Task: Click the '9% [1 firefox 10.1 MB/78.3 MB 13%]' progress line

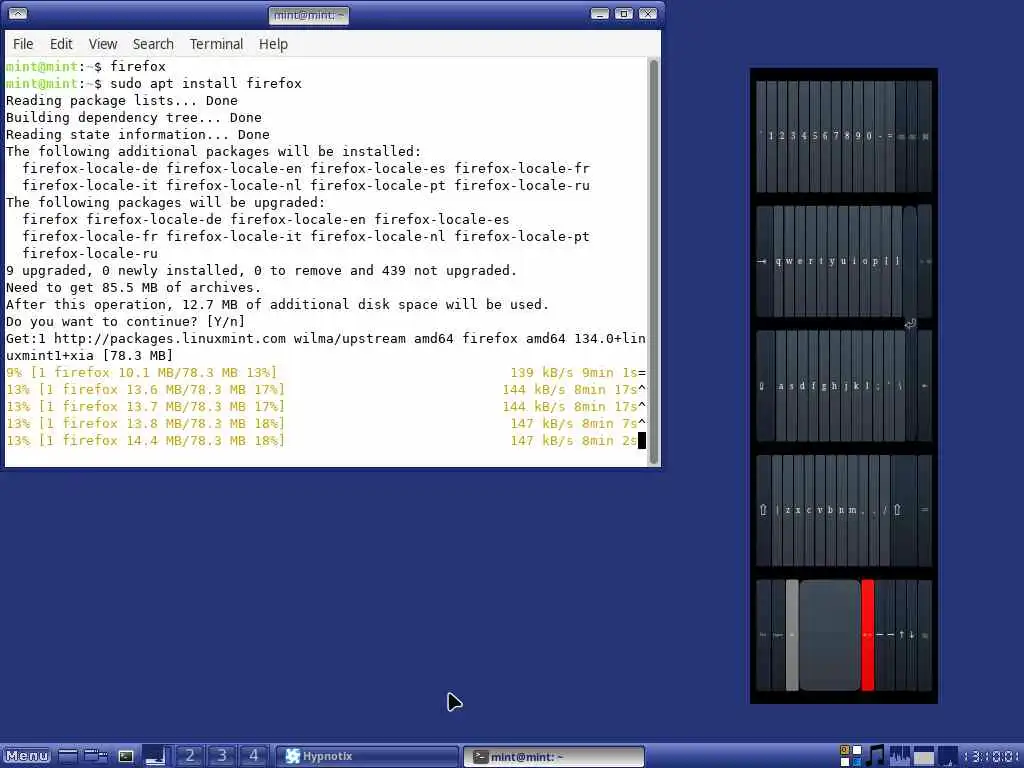Action: [x=141, y=372]
